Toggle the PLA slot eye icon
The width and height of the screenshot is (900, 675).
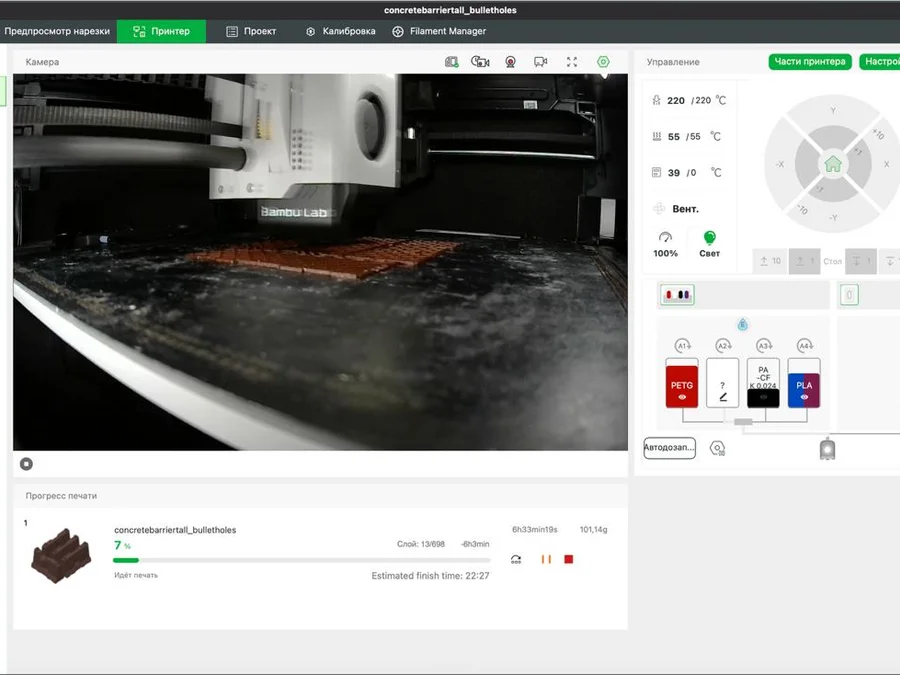point(804,397)
